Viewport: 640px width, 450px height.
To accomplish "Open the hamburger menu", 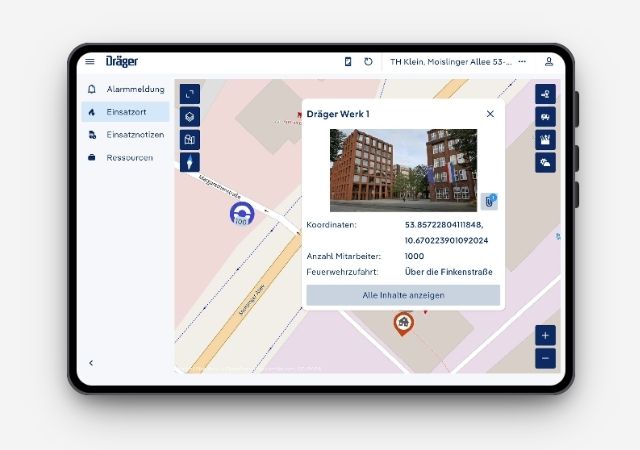I will point(90,62).
